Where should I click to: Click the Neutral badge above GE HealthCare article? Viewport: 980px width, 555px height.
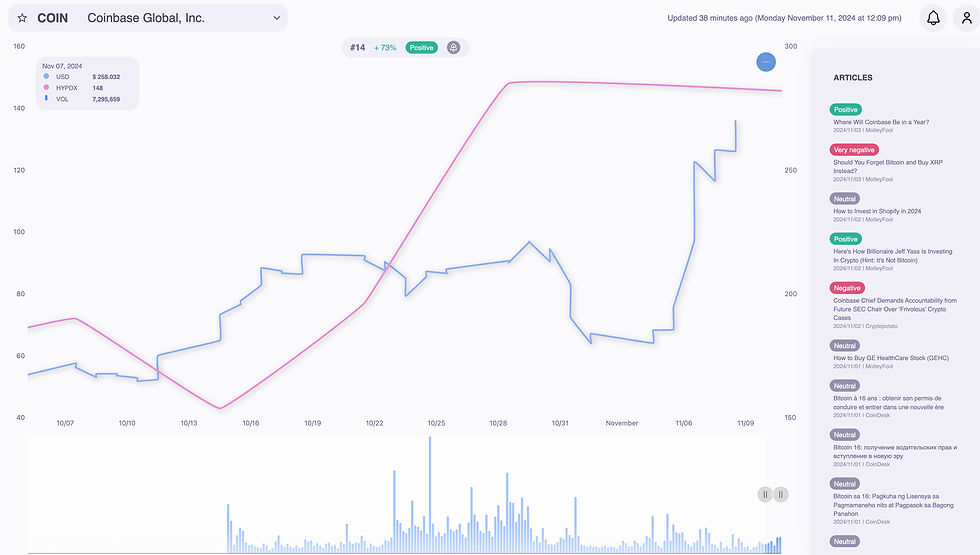click(x=845, y=346)
